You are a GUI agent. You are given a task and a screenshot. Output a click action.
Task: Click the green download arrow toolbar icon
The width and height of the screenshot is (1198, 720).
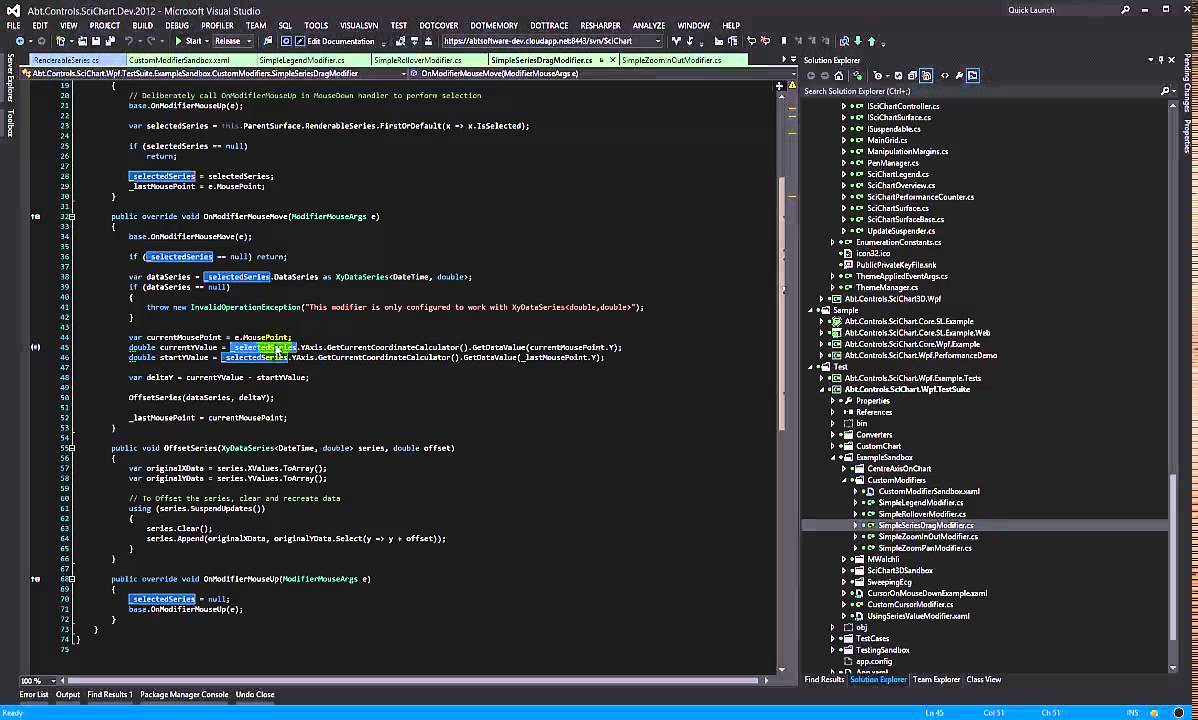(x=858, y=41)
